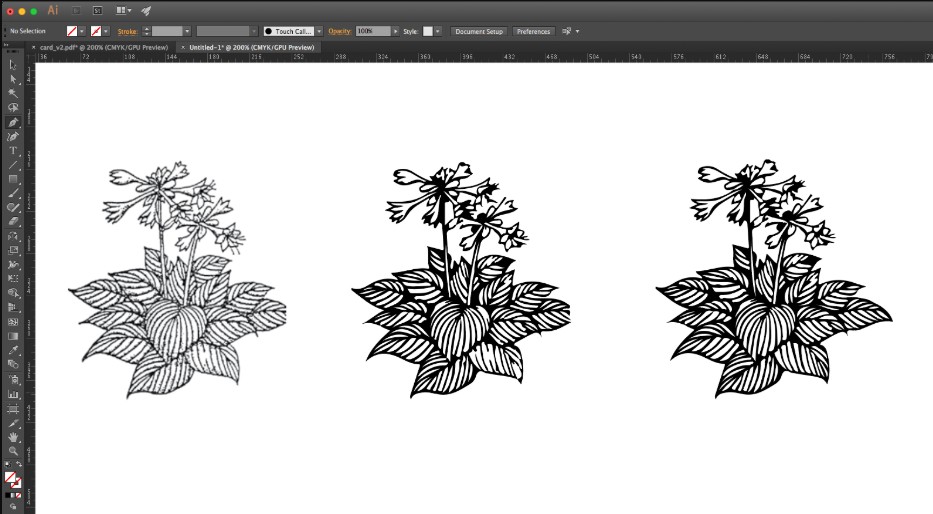The image size is (933, 514).
Task: Open align options dropdown arrow
Action: (577, 32)
